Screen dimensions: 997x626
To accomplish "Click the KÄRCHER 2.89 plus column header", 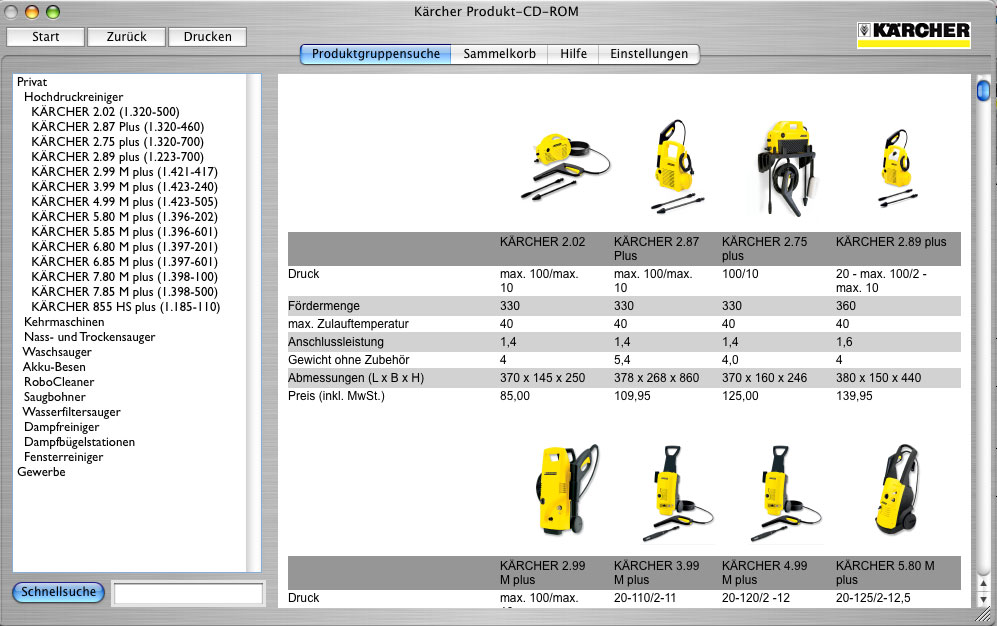I will point(891,242).
